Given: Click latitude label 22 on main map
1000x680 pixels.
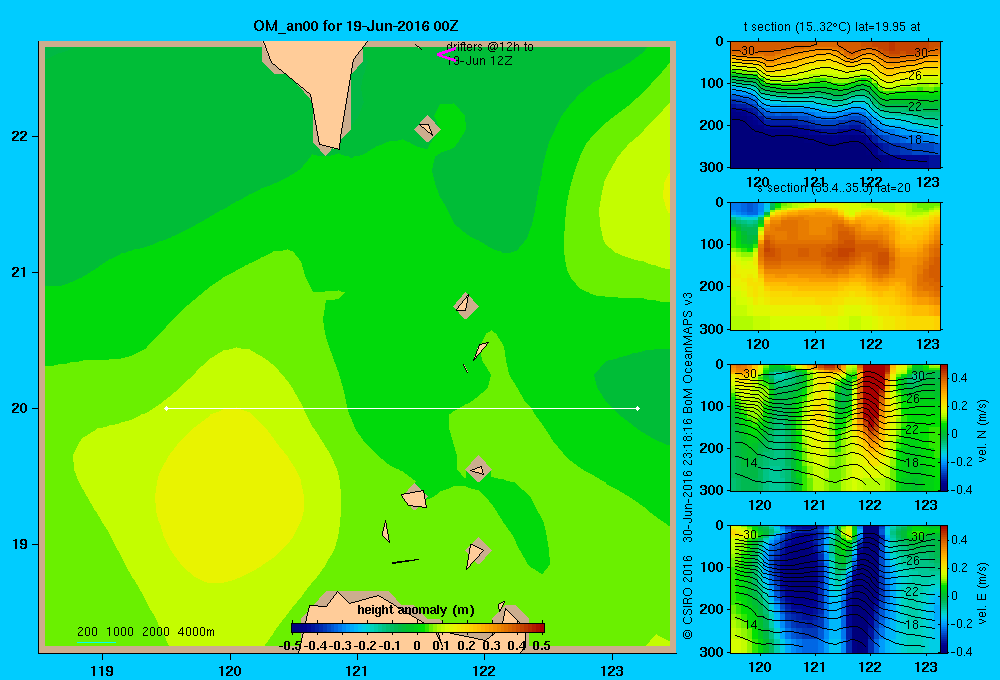Looking at the screenshot, I should [20, 136].
